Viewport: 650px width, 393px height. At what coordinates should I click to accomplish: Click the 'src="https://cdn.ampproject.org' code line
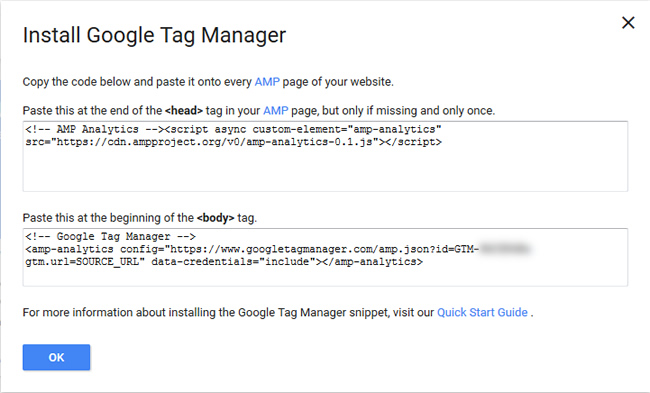[233, 142]
